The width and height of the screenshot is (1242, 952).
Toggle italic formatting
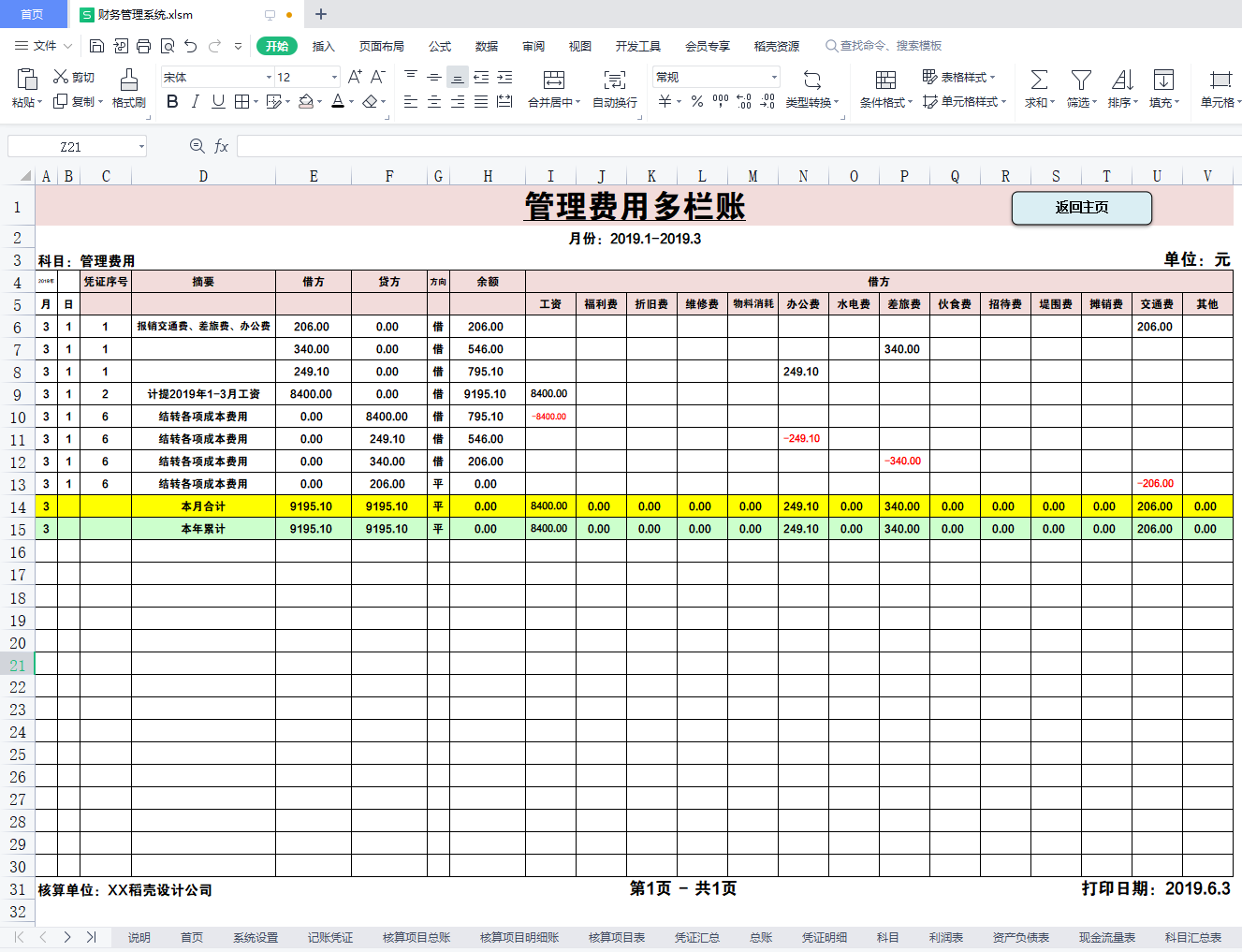[x=194, y=101]
